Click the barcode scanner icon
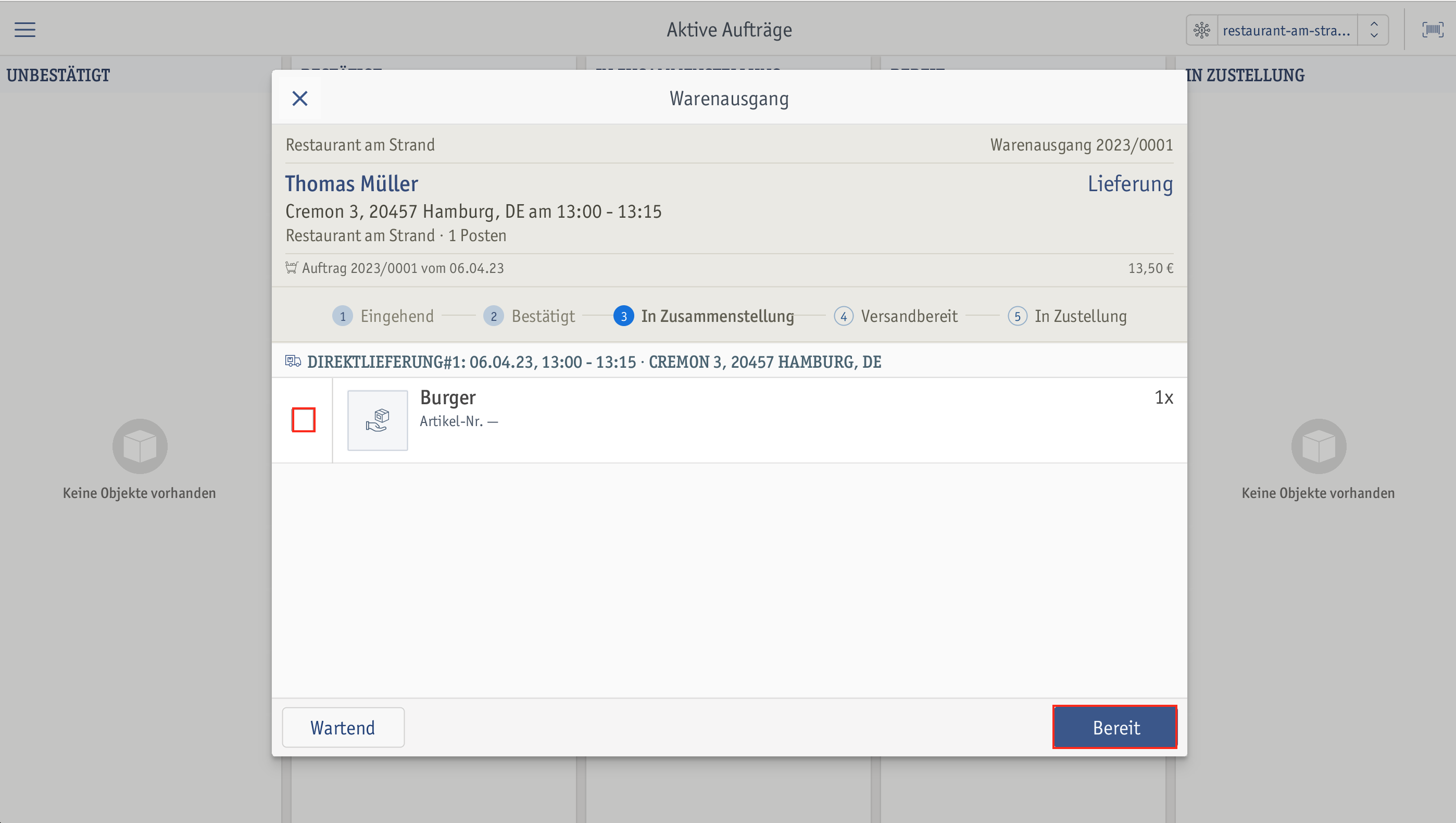Screen dimensions: 1456x823 [x=1432, y=29]
